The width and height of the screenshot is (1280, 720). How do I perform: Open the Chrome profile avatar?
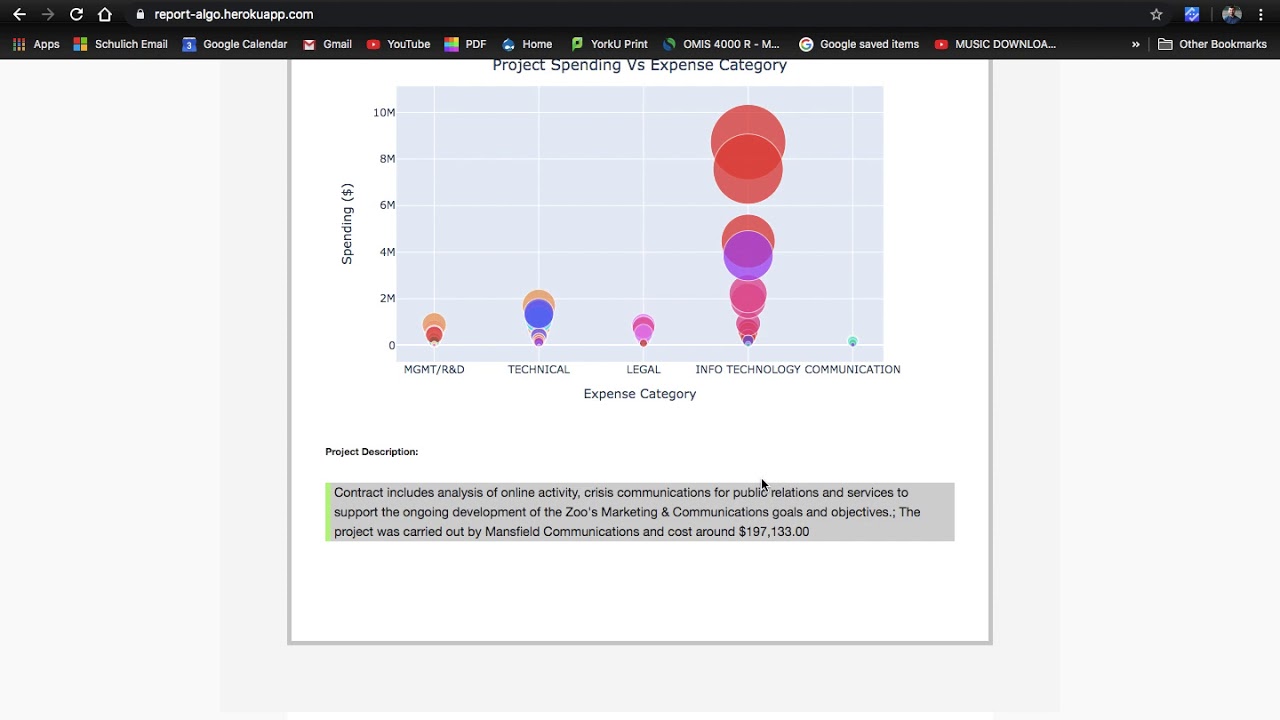[1232, 14]
